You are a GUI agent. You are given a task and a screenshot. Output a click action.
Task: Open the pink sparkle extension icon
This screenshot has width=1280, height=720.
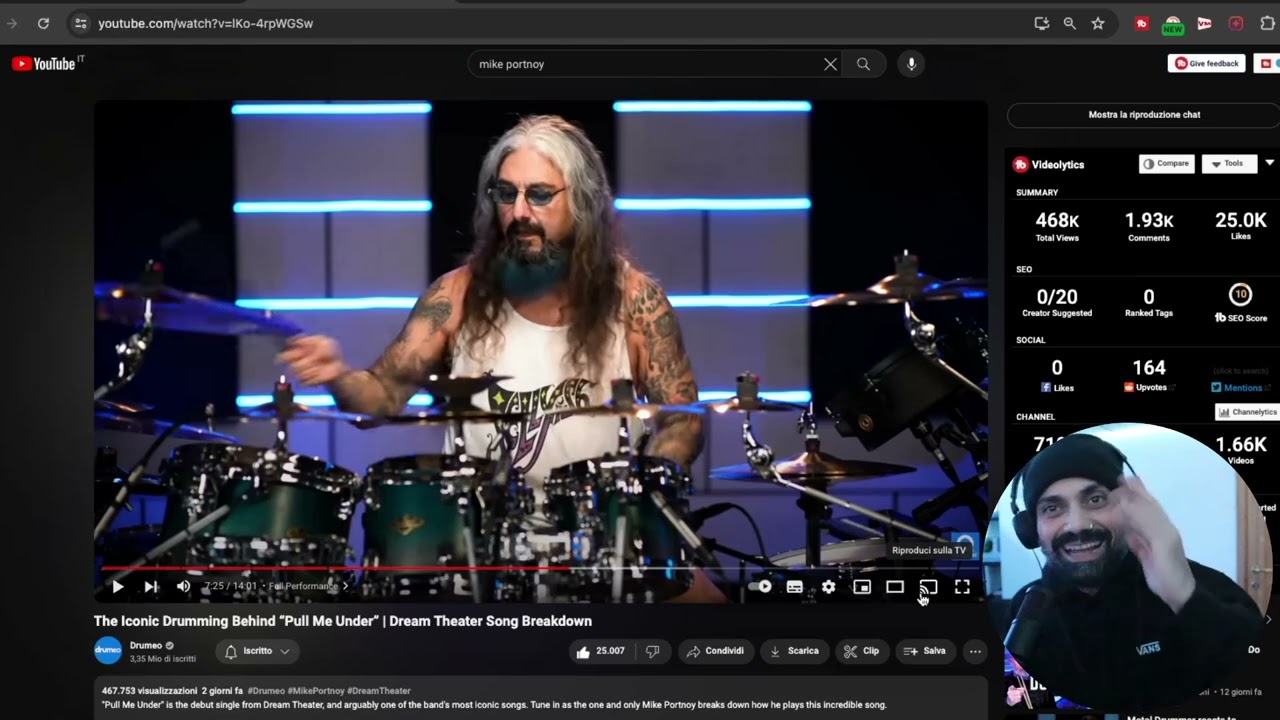1236,23
